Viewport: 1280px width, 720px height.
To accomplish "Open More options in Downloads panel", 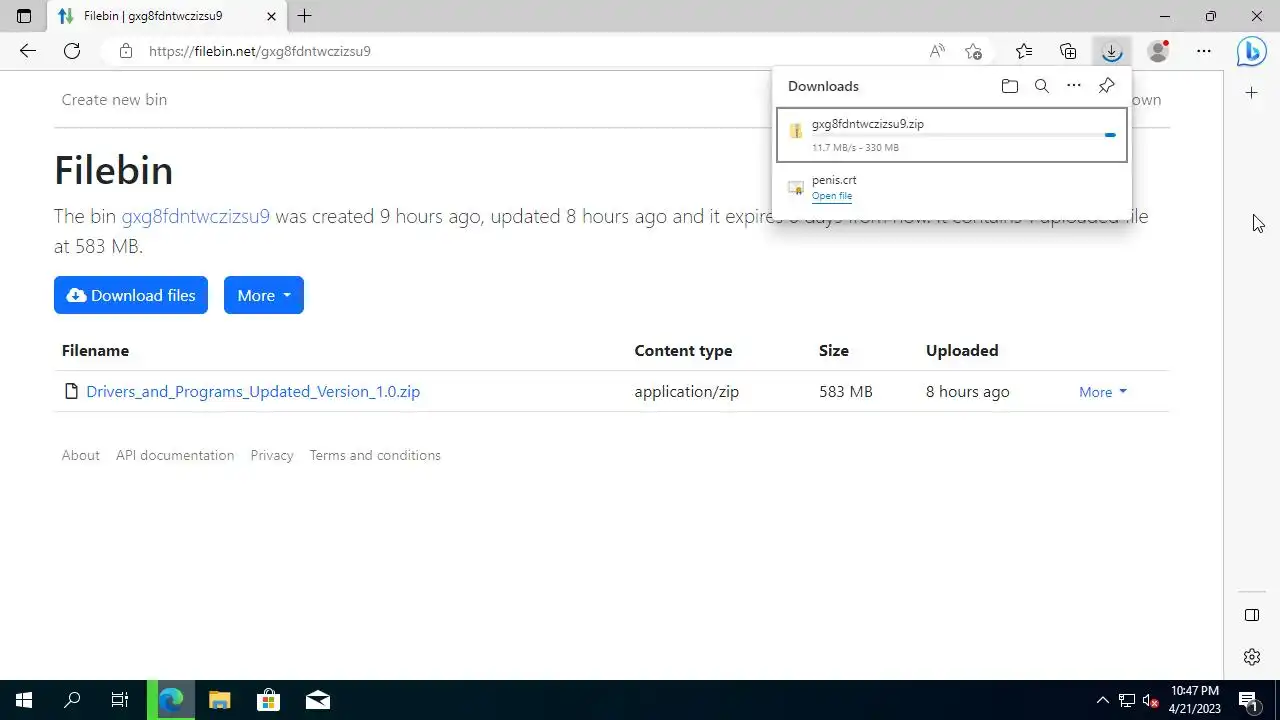I will click(x=1074, y=86).
